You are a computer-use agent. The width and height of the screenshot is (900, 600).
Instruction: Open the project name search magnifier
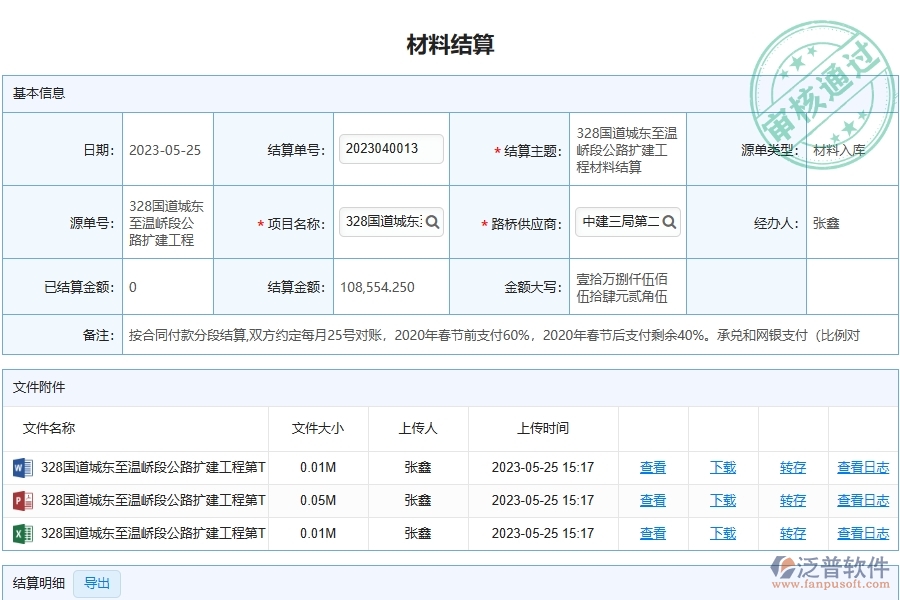click(432, 222)
